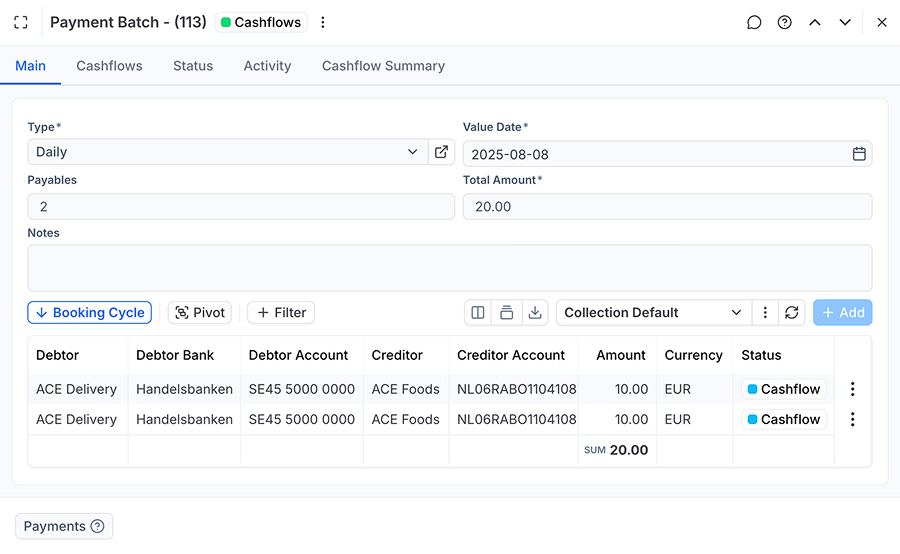Click the Pivot button
900x554 pixels.
[199, 313]
